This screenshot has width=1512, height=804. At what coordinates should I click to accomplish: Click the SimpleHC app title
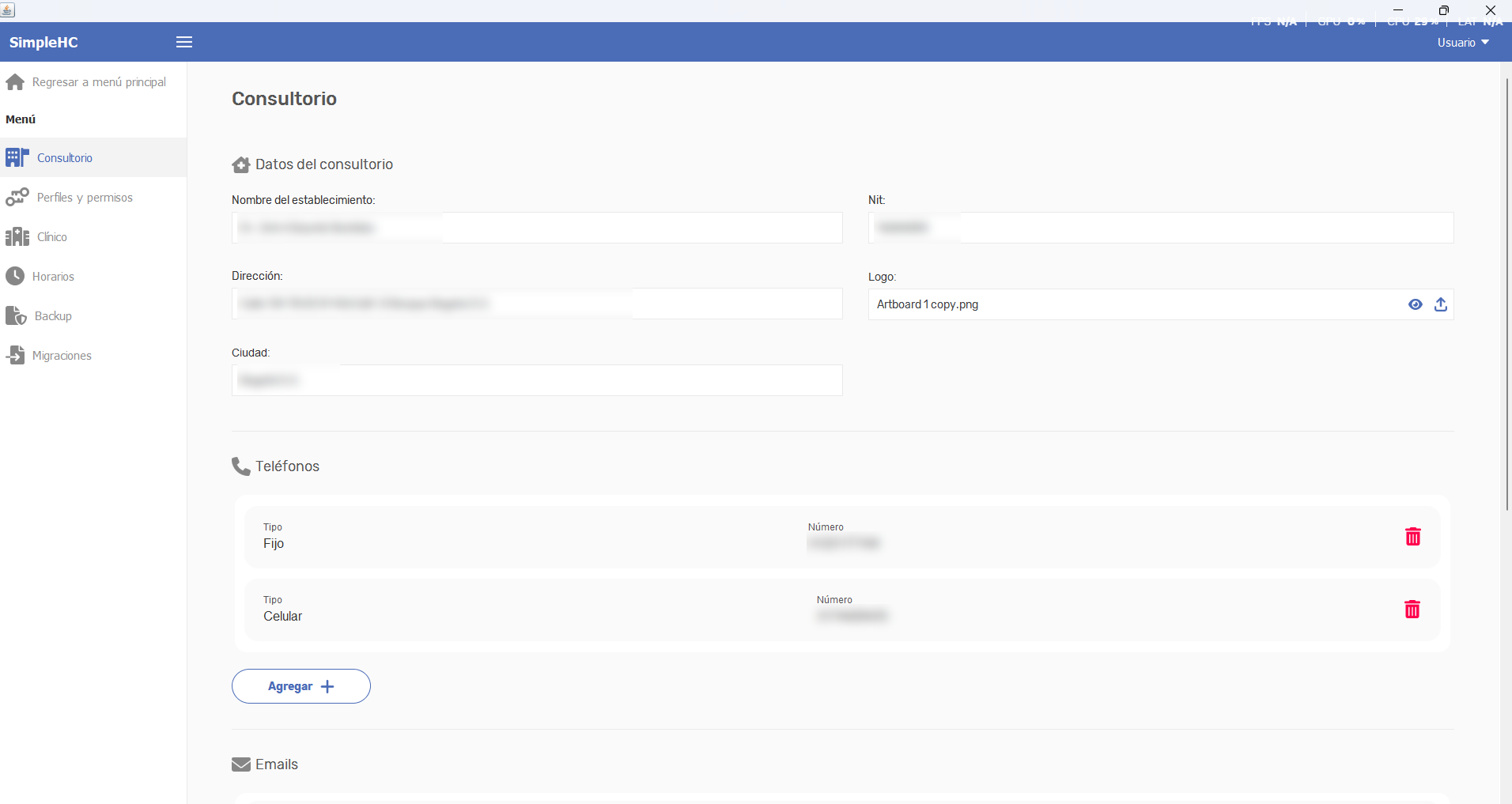pyautogui.click(x=43, y=43)
